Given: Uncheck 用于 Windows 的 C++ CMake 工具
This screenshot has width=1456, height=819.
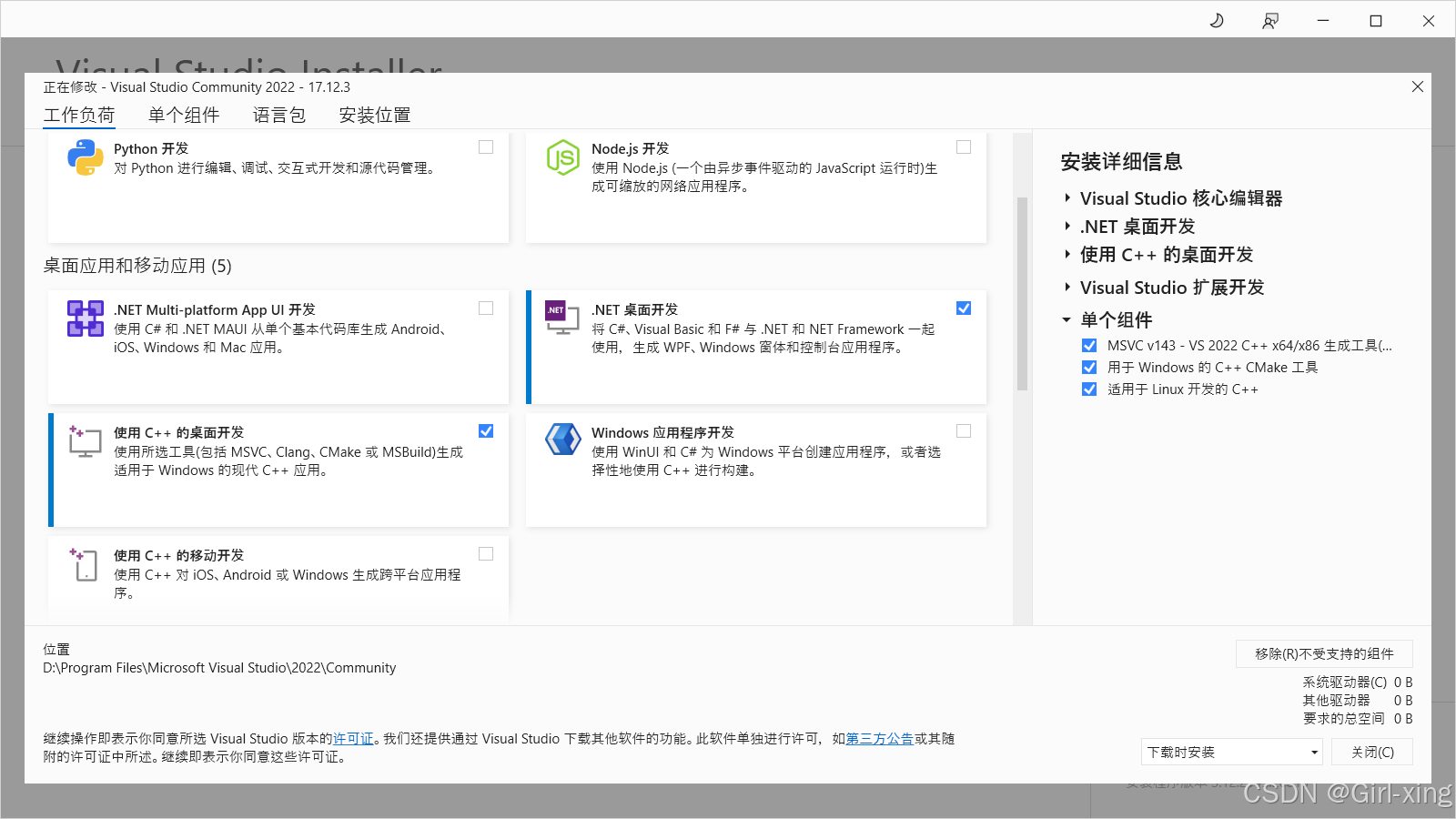Looking at the screenshot, I should pos(1089,367).
